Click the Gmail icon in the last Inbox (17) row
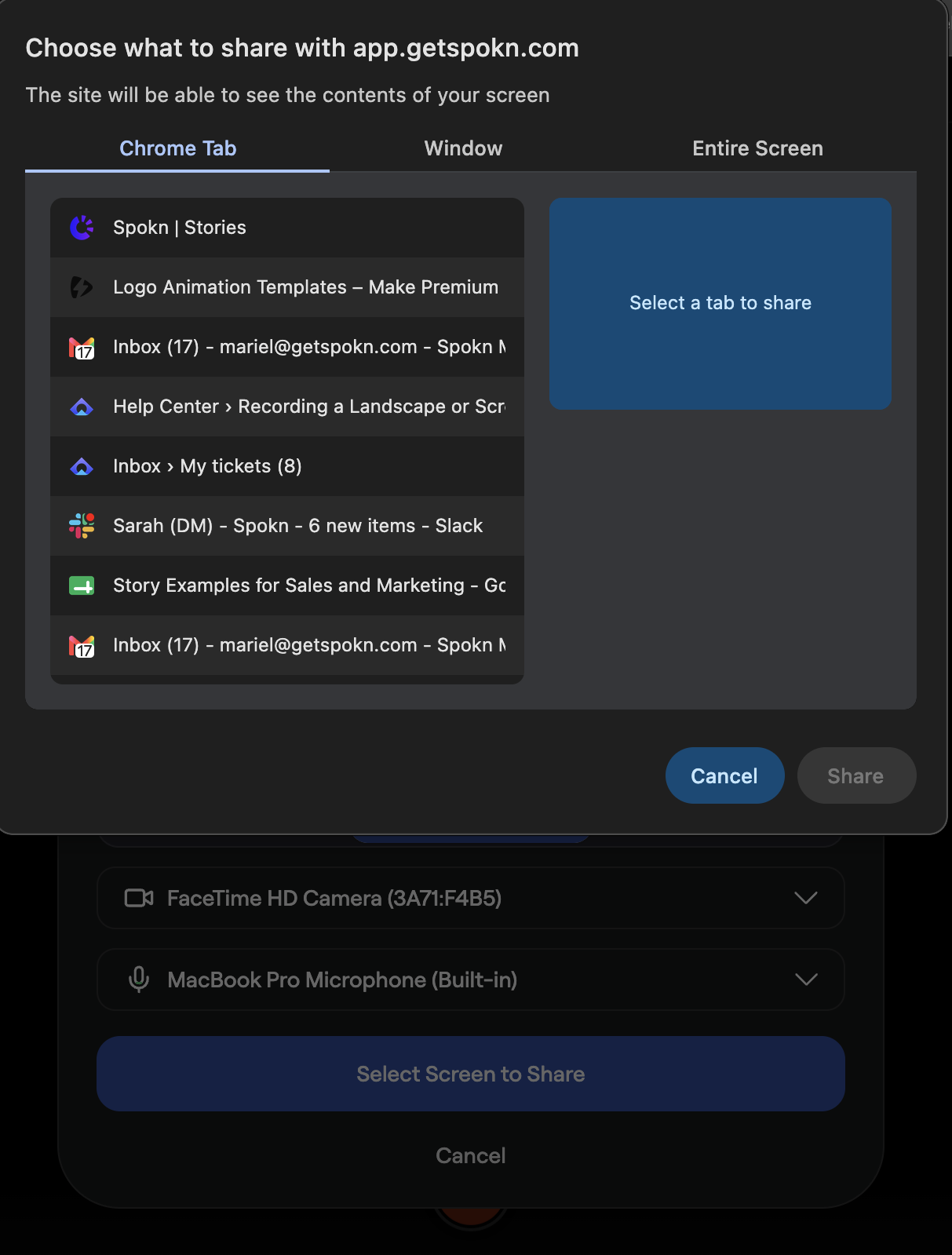 [x=82, y=645]
